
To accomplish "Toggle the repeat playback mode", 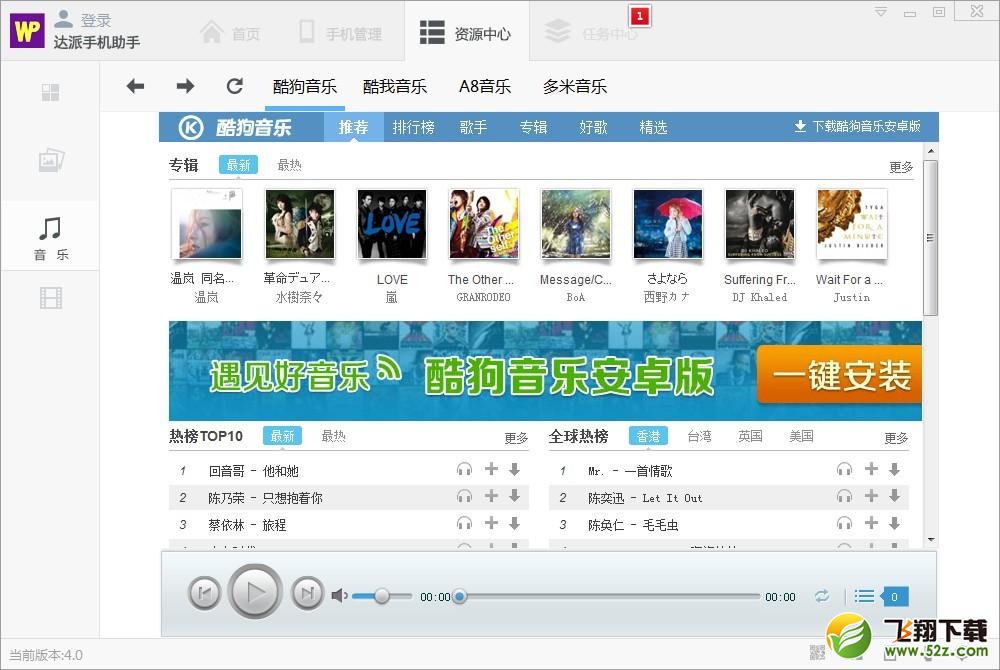I will coord(822,596).
